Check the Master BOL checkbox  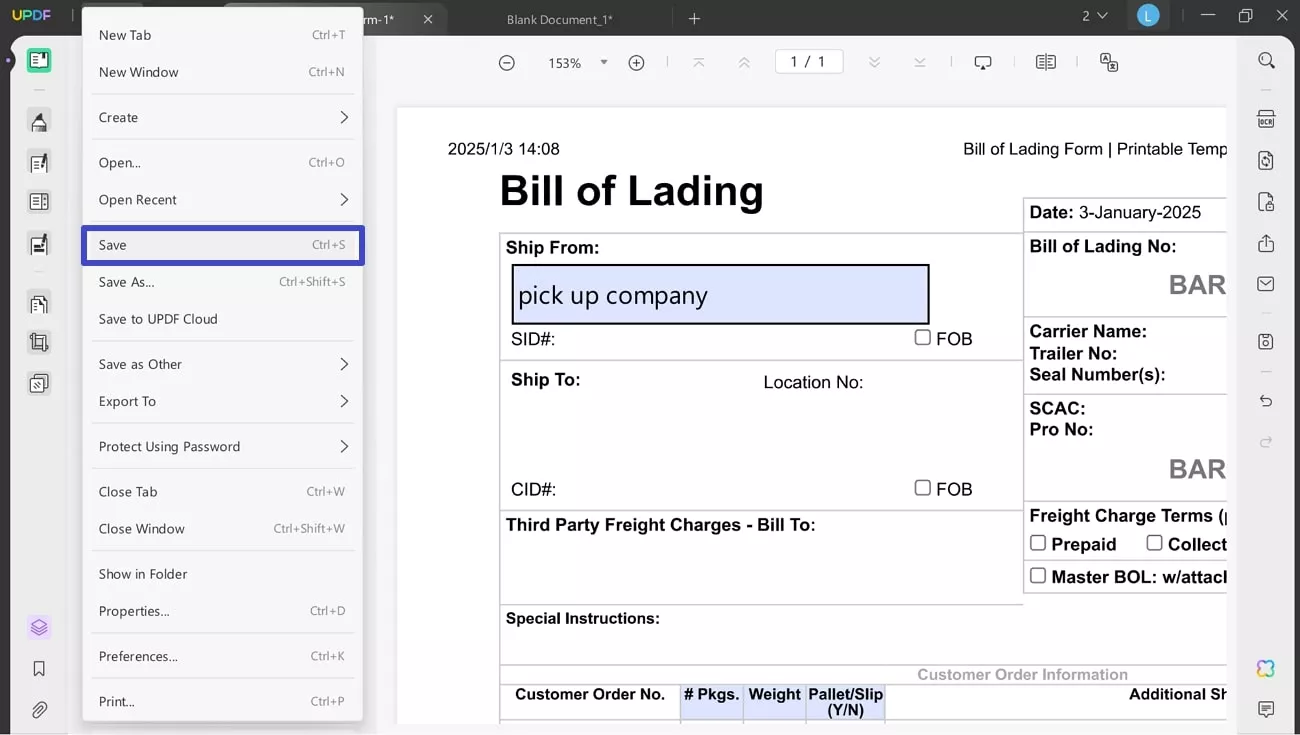[1038, 576]
